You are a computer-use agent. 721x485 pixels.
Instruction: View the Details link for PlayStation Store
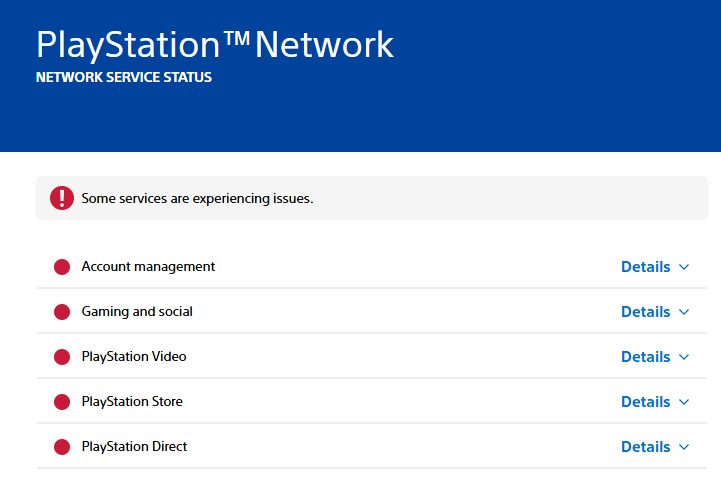point(645,402)
